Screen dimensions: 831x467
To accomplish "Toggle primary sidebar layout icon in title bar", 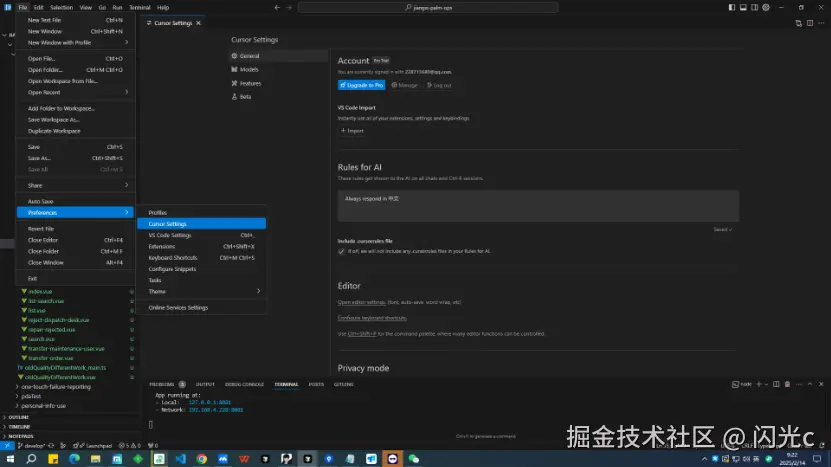I will pyautogui.click(x=731, y=7).
